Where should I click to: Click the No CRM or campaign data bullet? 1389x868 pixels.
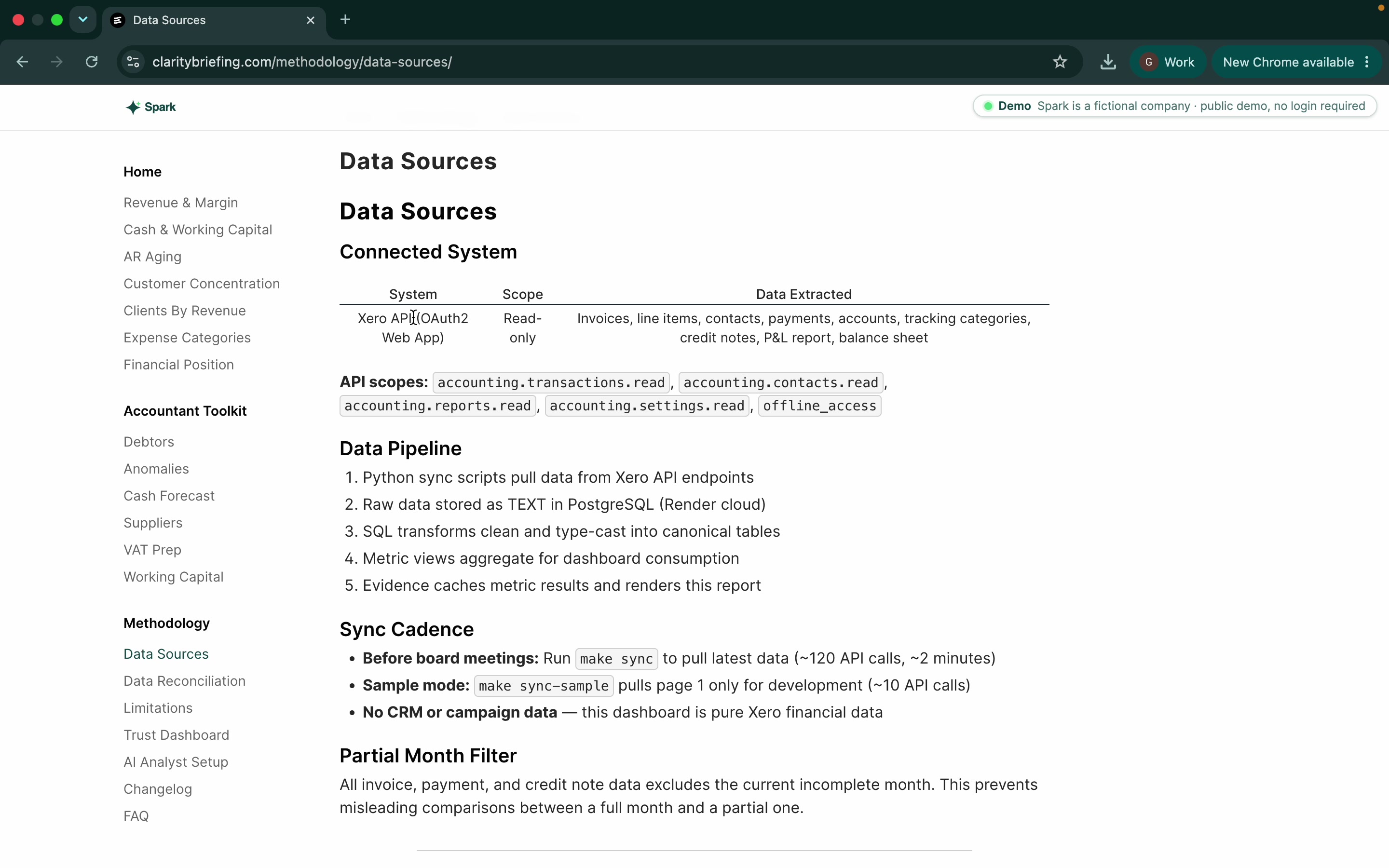[623, 712]
